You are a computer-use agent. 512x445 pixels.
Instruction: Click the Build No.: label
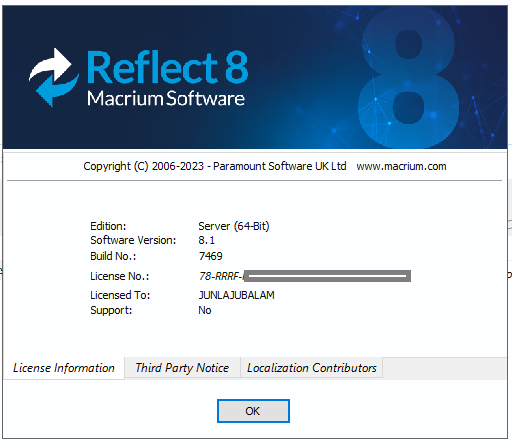[x=113, y=256]
